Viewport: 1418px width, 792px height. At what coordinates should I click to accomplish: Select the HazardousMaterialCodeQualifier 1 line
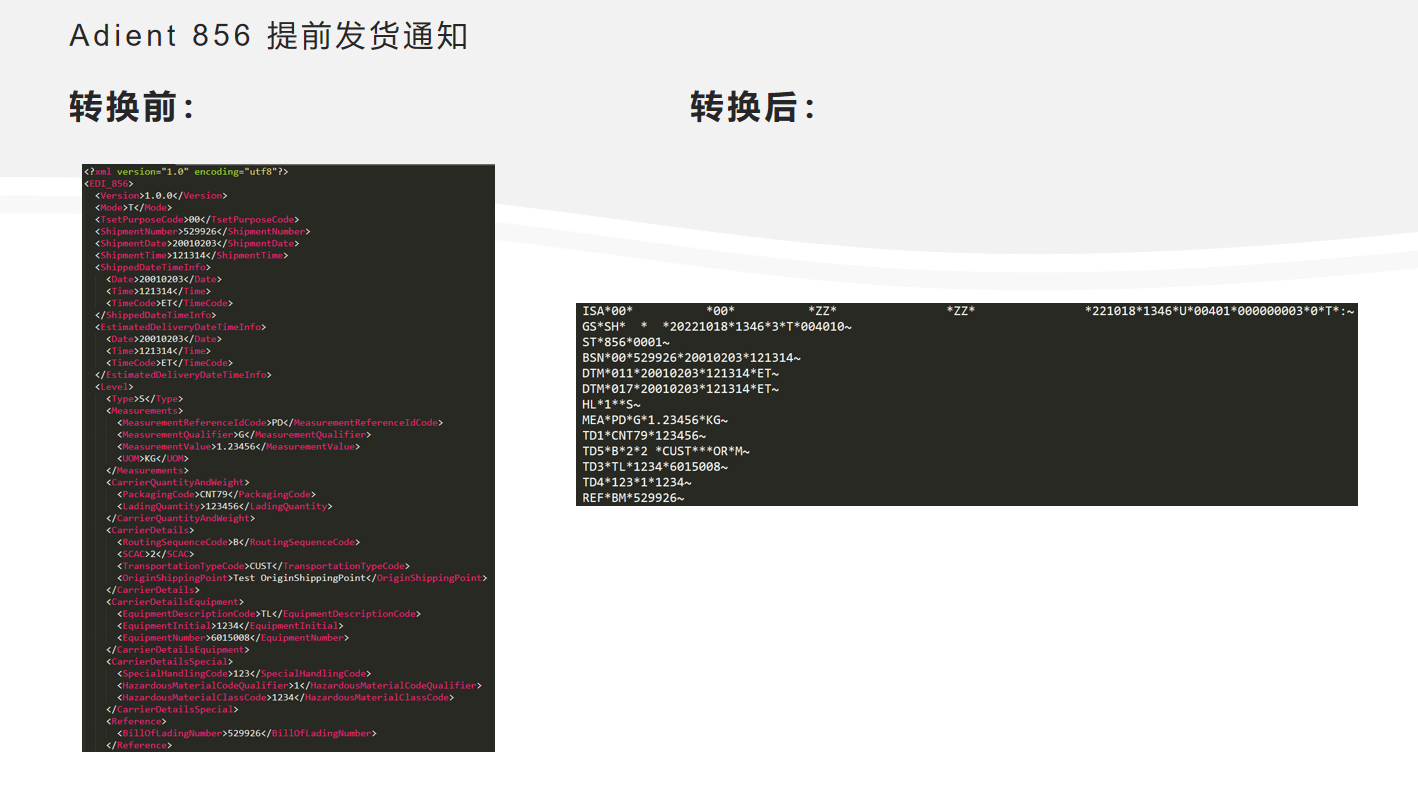point(300,686)
